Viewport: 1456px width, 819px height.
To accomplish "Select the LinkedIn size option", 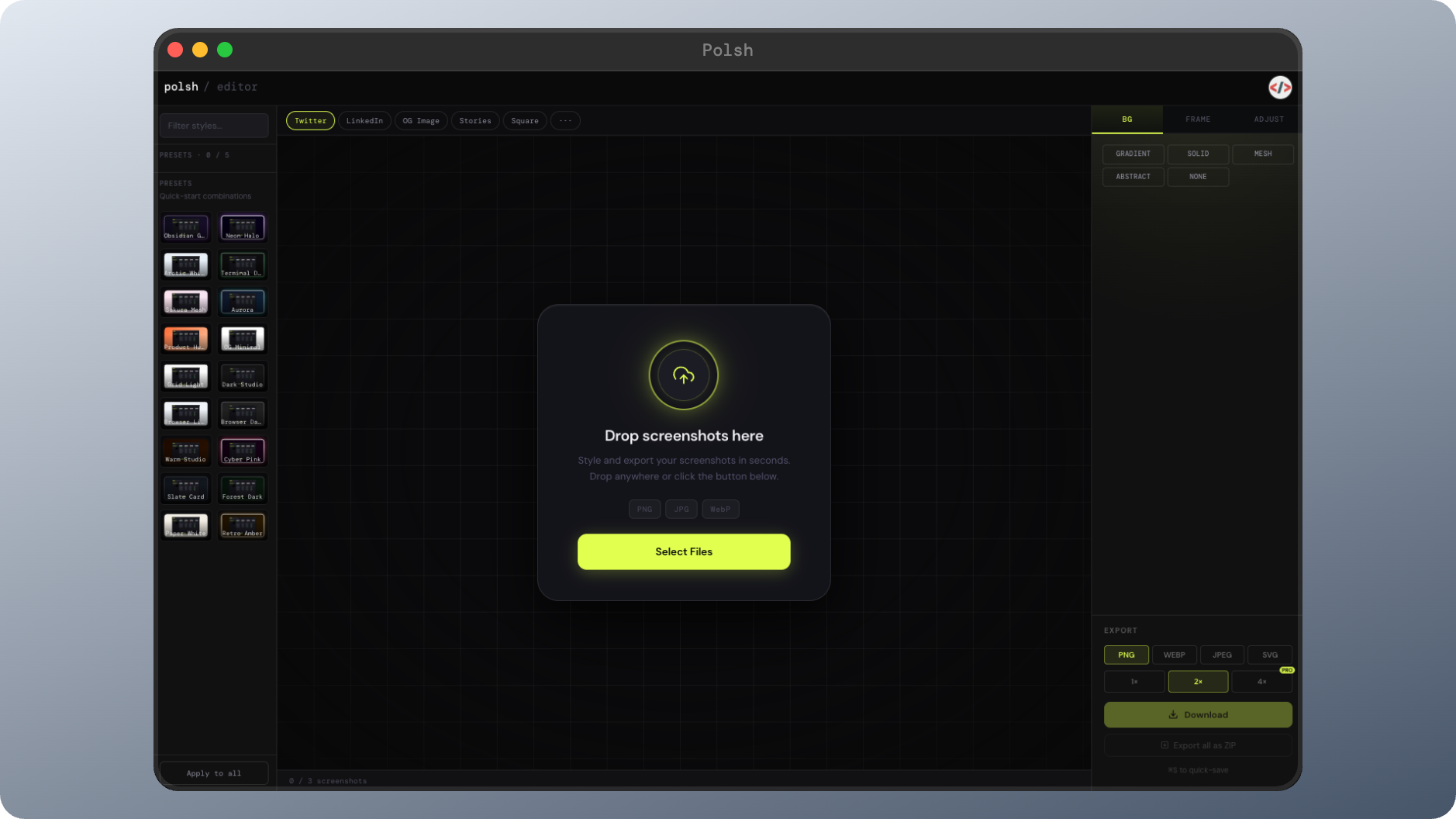I will click(x=364, y=121).
